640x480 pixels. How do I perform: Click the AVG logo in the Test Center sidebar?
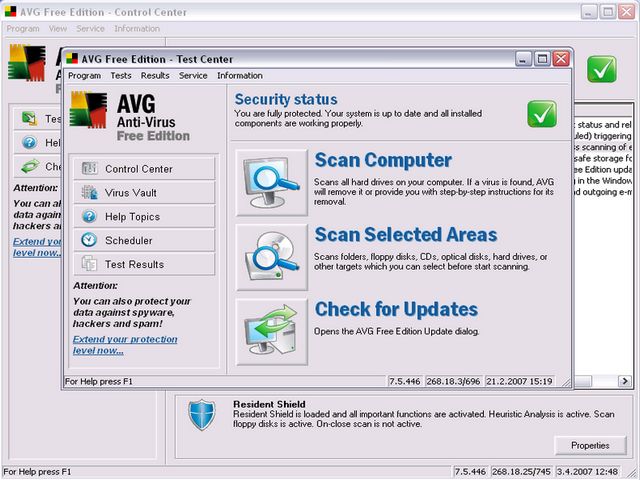coord(88,109)
